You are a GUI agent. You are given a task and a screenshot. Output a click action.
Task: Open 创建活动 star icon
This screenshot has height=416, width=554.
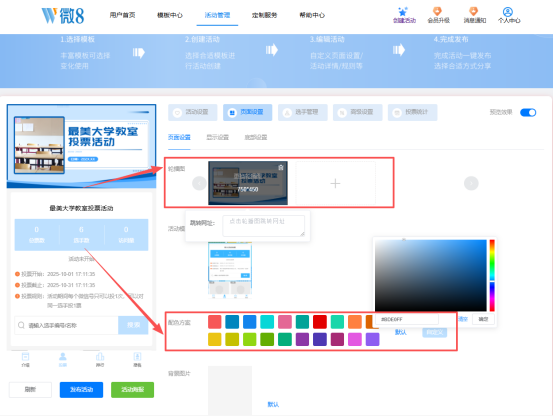click(403, 12)
